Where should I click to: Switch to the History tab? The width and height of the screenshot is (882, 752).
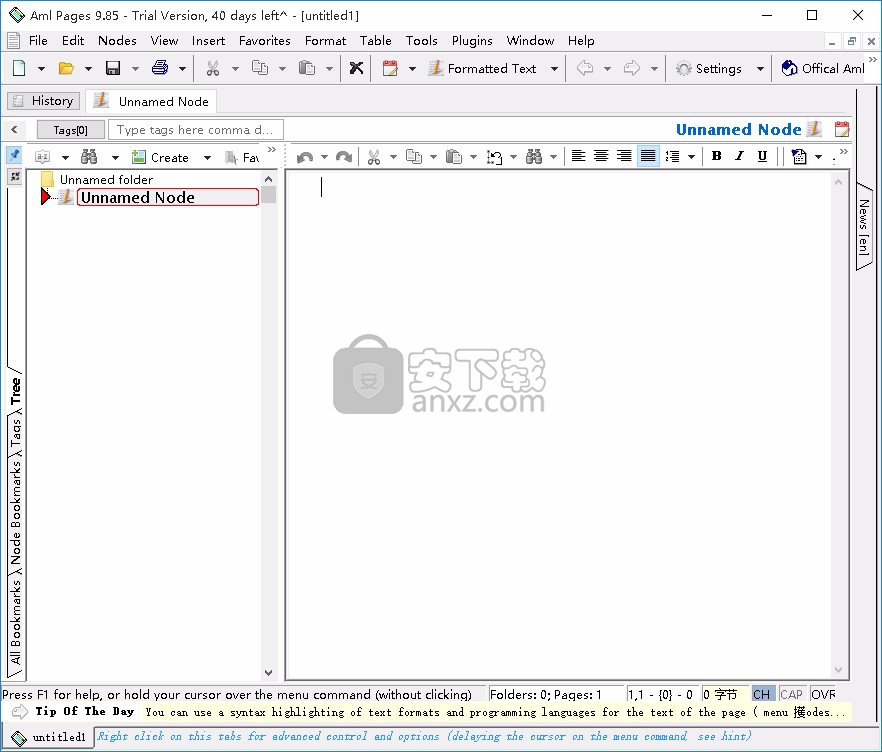point(44,101)
